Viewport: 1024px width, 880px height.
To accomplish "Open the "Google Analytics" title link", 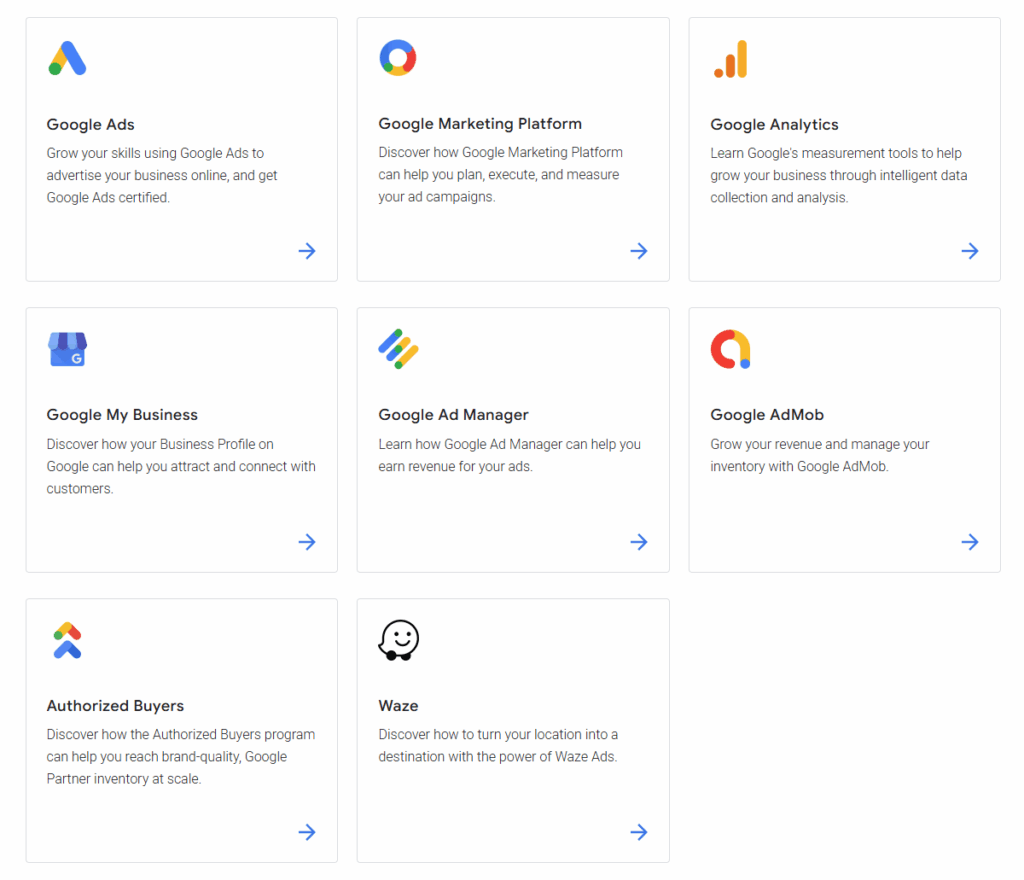I will pyautogui.click(x=774, y=125).
